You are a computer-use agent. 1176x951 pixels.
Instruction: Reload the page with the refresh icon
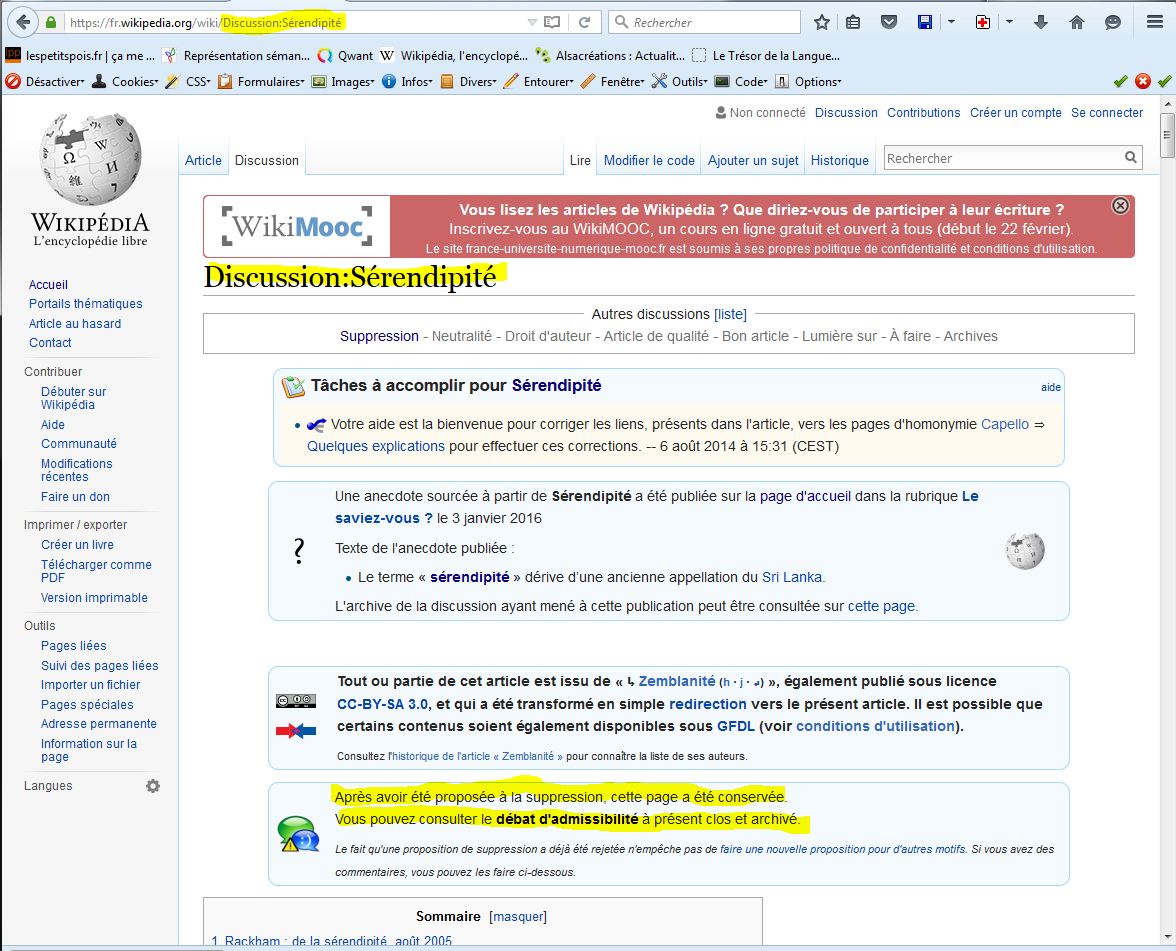point(585,22)
